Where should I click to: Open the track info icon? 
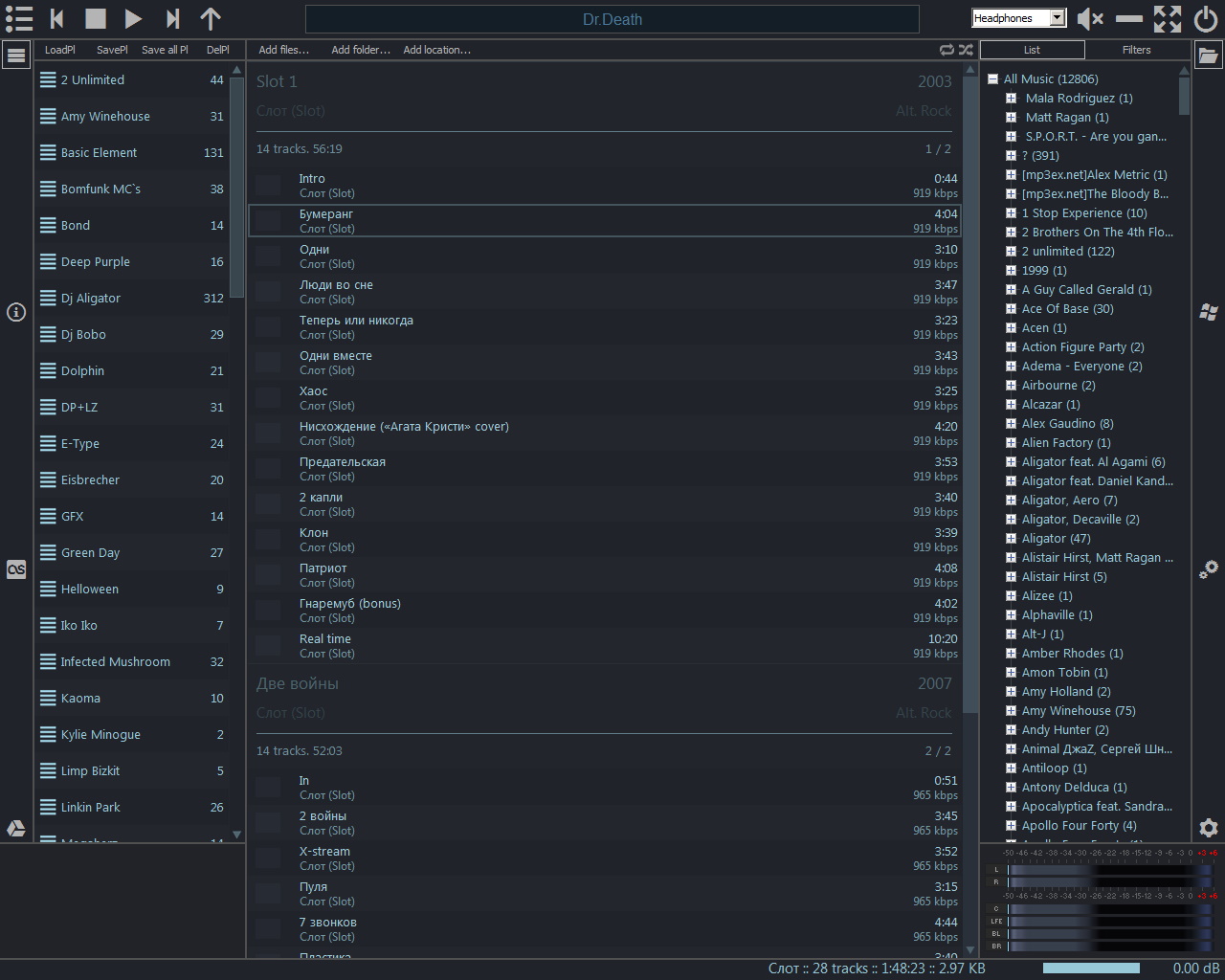[16, 312]
